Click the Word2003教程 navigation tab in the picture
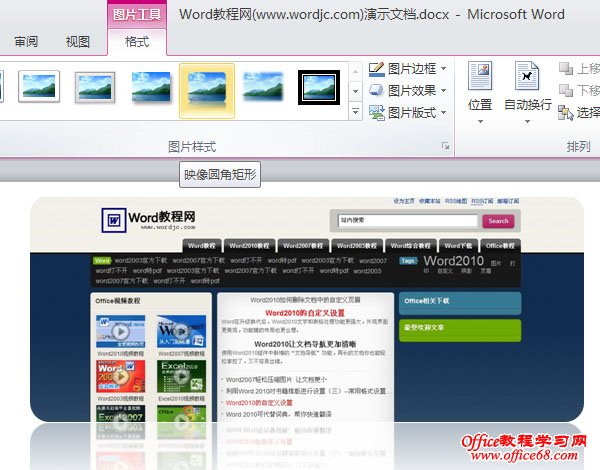The height and width of the screenshot is (470, 600). coord(357,246)
